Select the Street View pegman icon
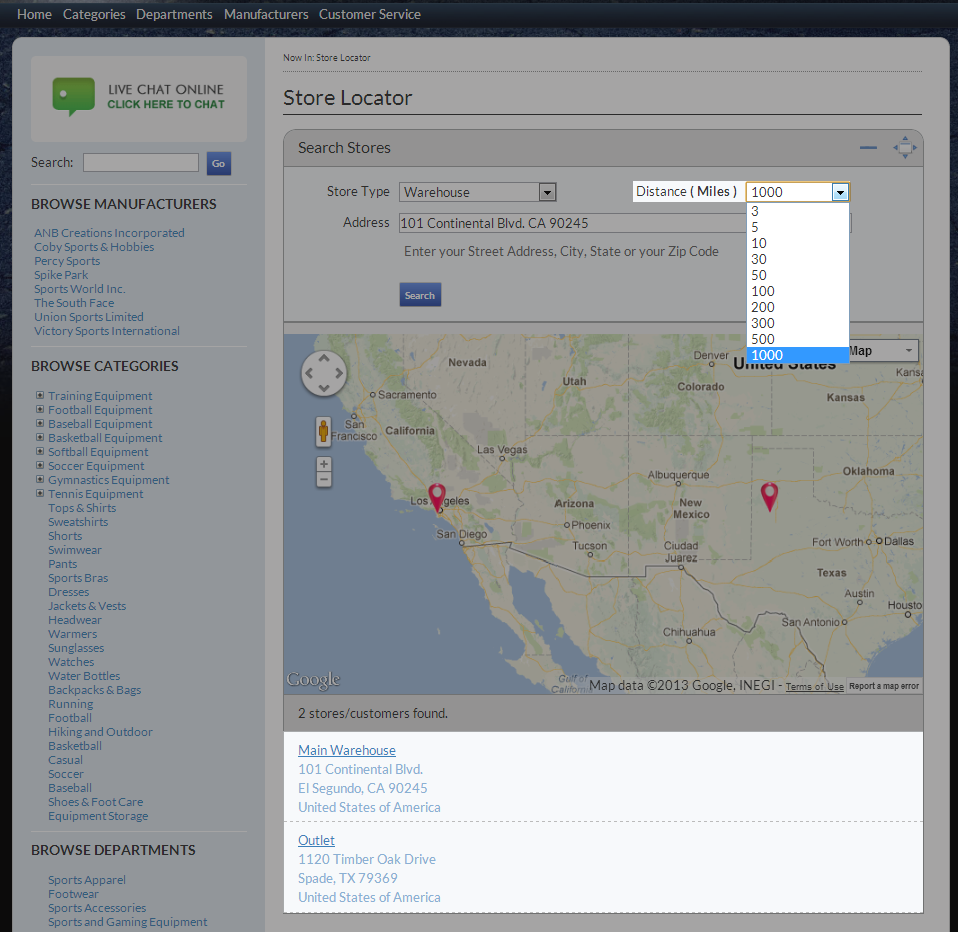 coord(323,432)
